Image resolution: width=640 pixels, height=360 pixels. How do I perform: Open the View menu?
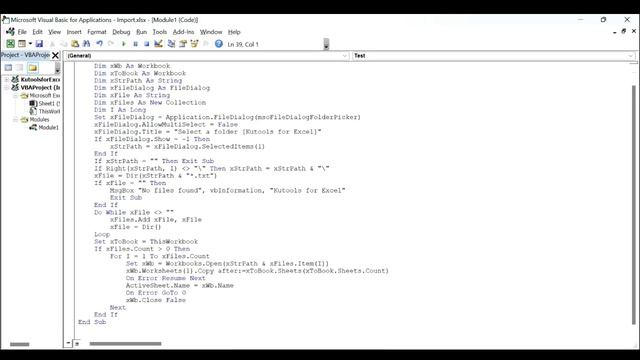(x=54, y=32)
